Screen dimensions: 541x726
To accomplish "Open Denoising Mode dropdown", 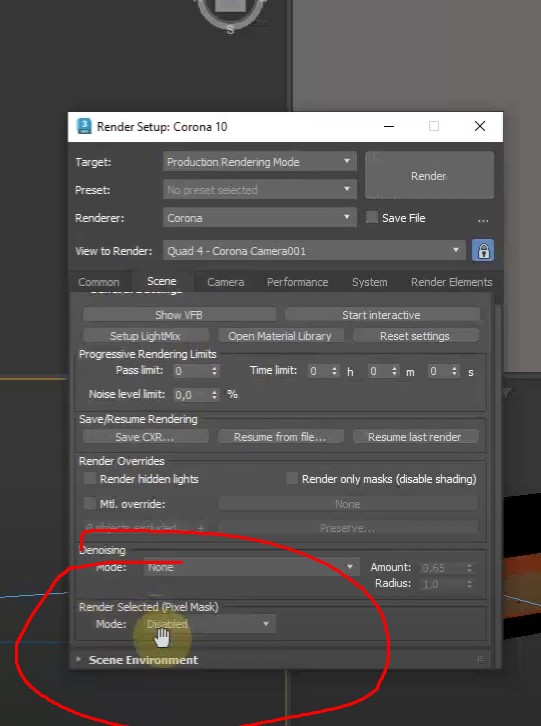I will [252, 567].
